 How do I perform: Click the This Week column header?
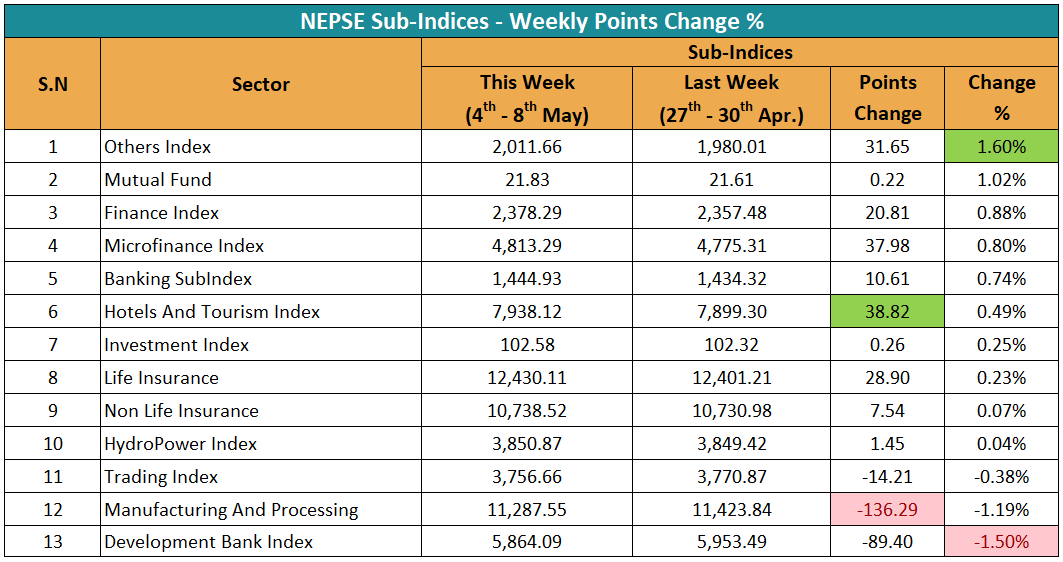527,98
